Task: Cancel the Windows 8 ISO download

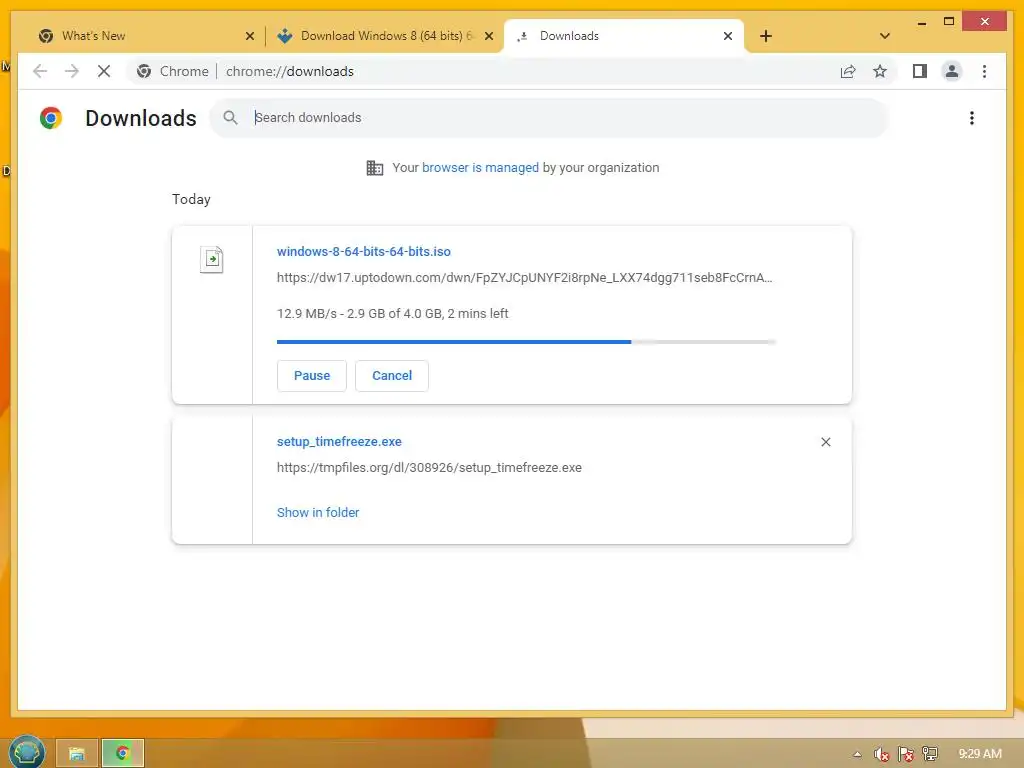Action: click(x=392, y=376)
